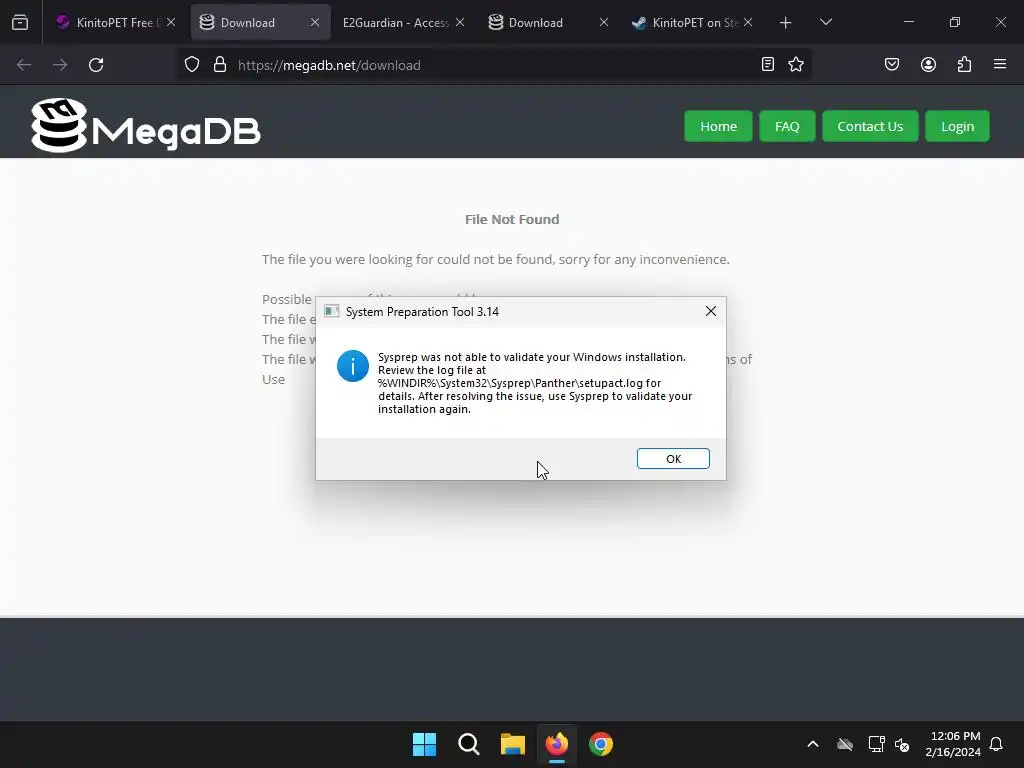The image size is (1024, 768).
Task: Click the File Not Found heading
Action: click(512, 219)
